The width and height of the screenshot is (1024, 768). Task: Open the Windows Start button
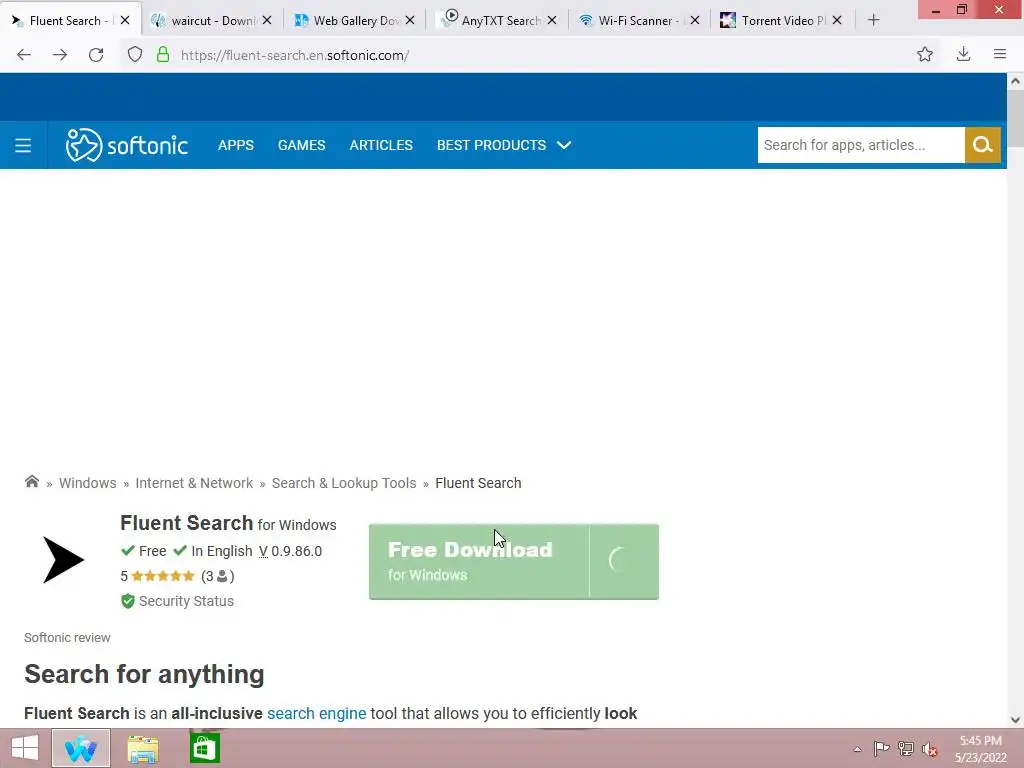(25, 748)
